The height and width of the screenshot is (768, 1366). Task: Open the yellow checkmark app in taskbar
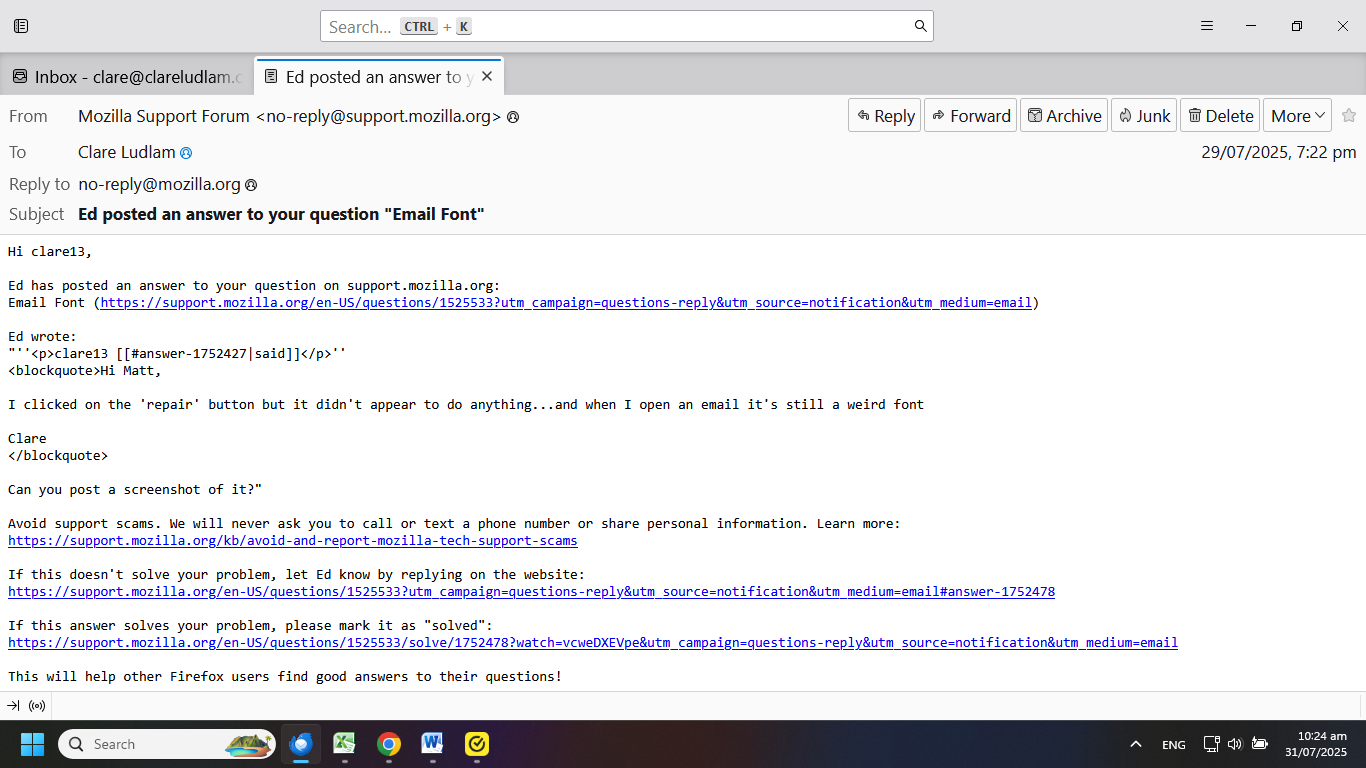click(x=477, y=744)
